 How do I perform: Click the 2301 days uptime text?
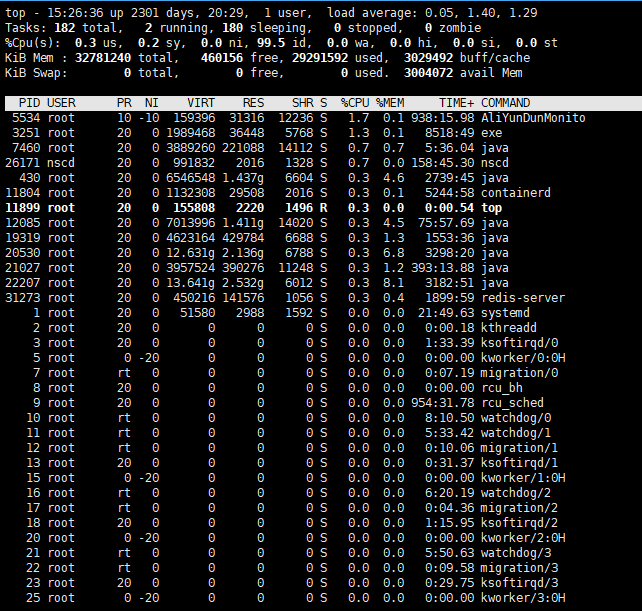click(162, 13)
